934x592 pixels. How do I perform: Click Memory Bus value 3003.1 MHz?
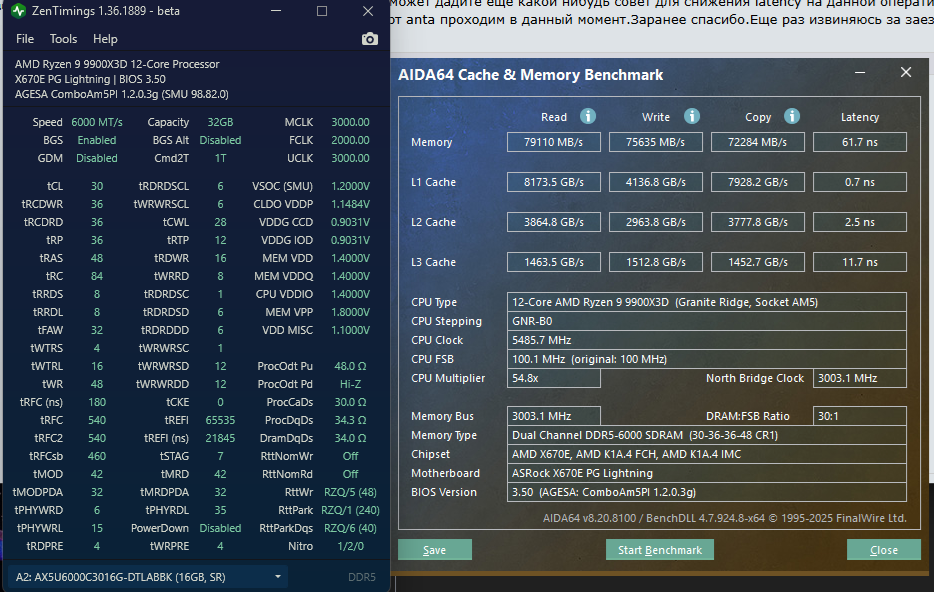[x=553, y=416]
